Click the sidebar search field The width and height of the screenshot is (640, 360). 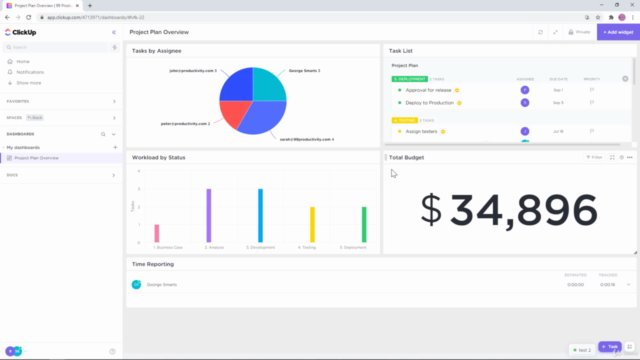coord(56,47)
